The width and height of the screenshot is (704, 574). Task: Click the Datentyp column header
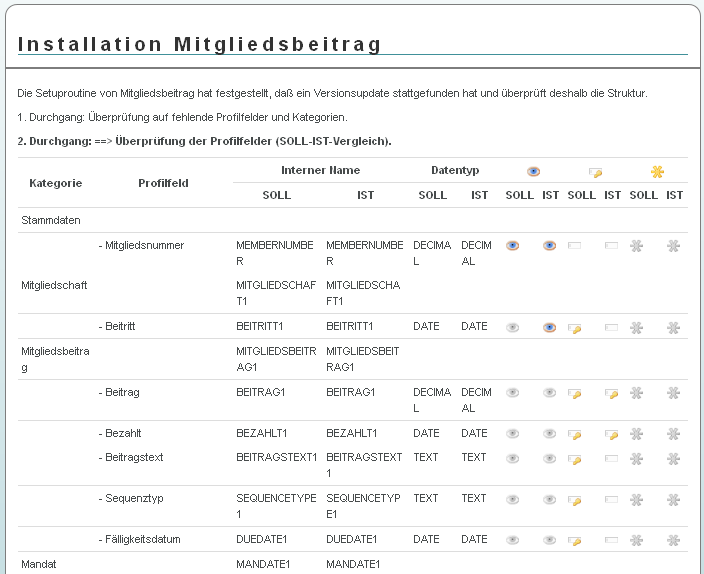pyautogui.click(x=455, y=170)
